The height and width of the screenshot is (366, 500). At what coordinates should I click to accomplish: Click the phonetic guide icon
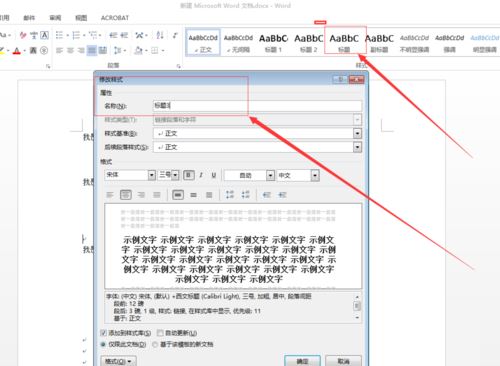(34, 35)
